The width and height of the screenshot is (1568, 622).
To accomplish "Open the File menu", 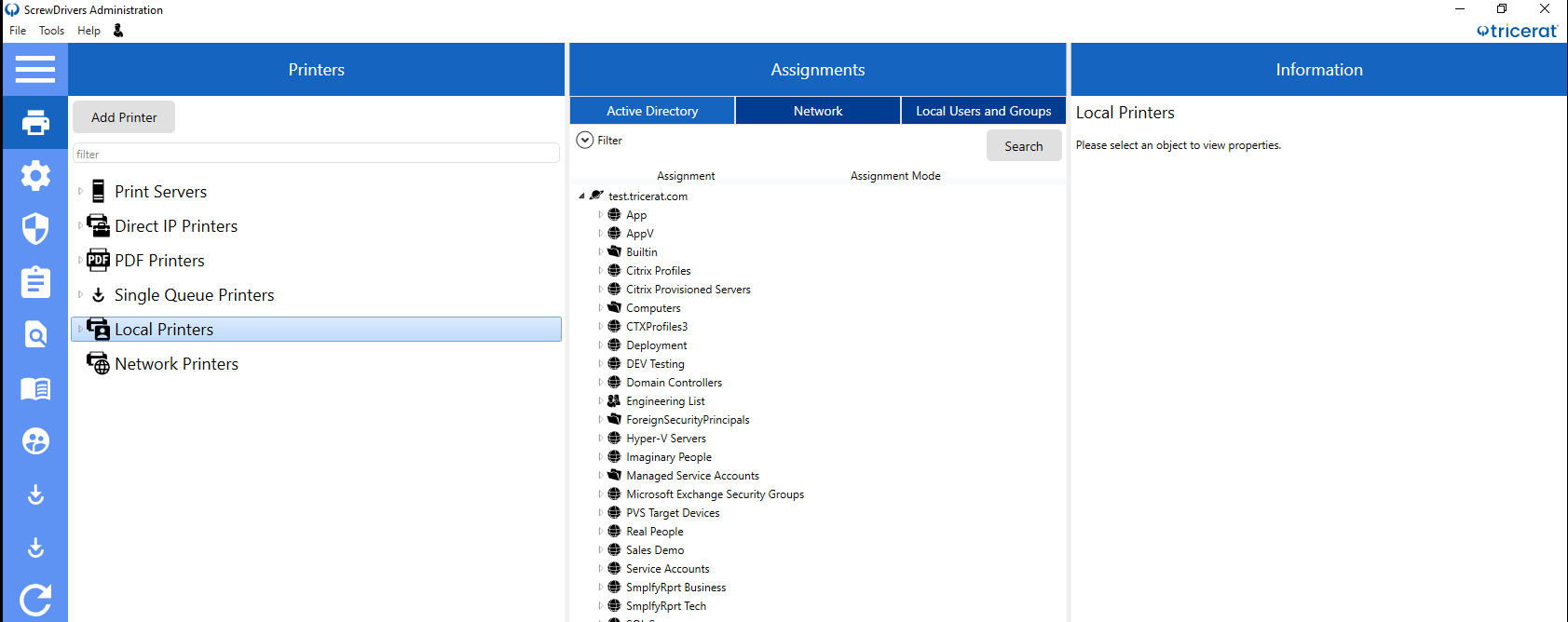I will [18, 31].
